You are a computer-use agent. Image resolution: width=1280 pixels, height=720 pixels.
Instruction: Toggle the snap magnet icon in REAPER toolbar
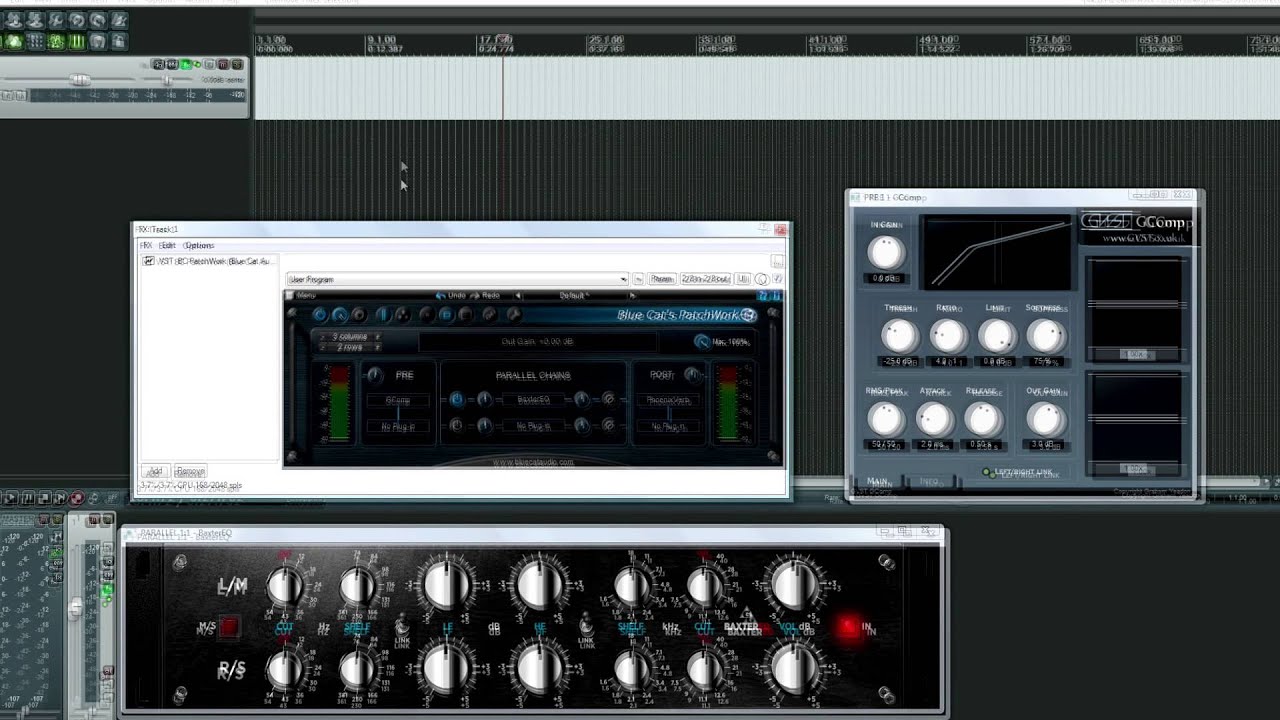pyautogui.click(x=98, y=41)
